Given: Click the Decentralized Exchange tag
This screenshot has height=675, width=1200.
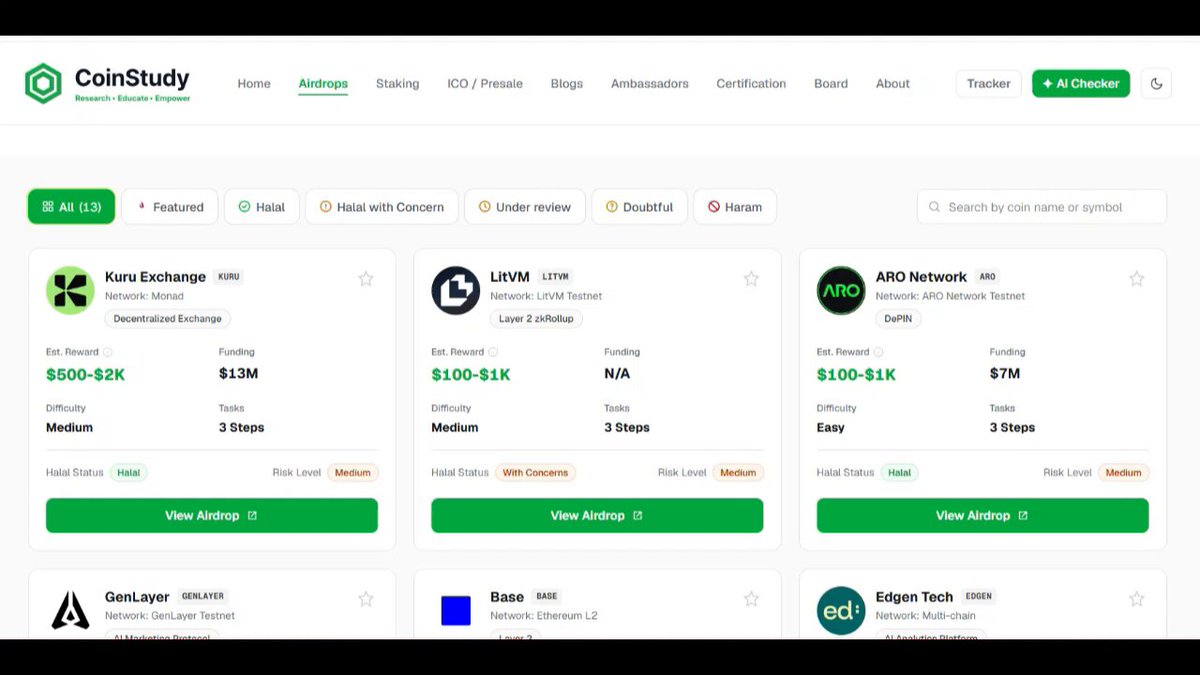Looking at the screenshot, I should click(168, 319).
